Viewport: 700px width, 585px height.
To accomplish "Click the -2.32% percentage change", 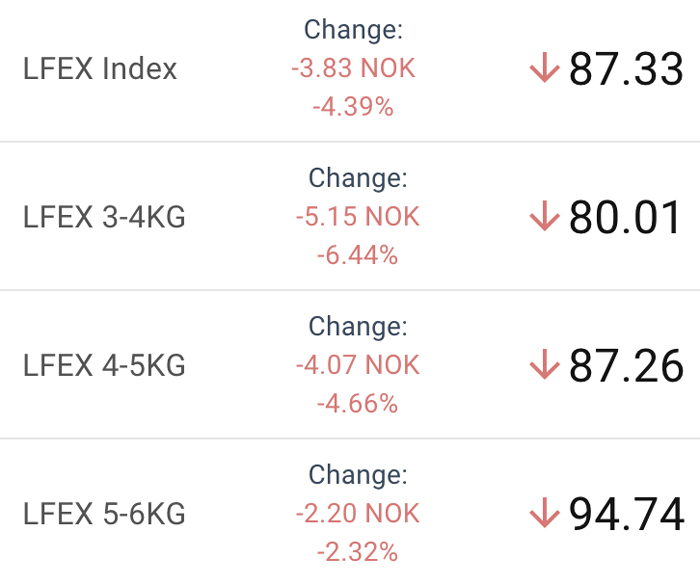I will 358,552.
